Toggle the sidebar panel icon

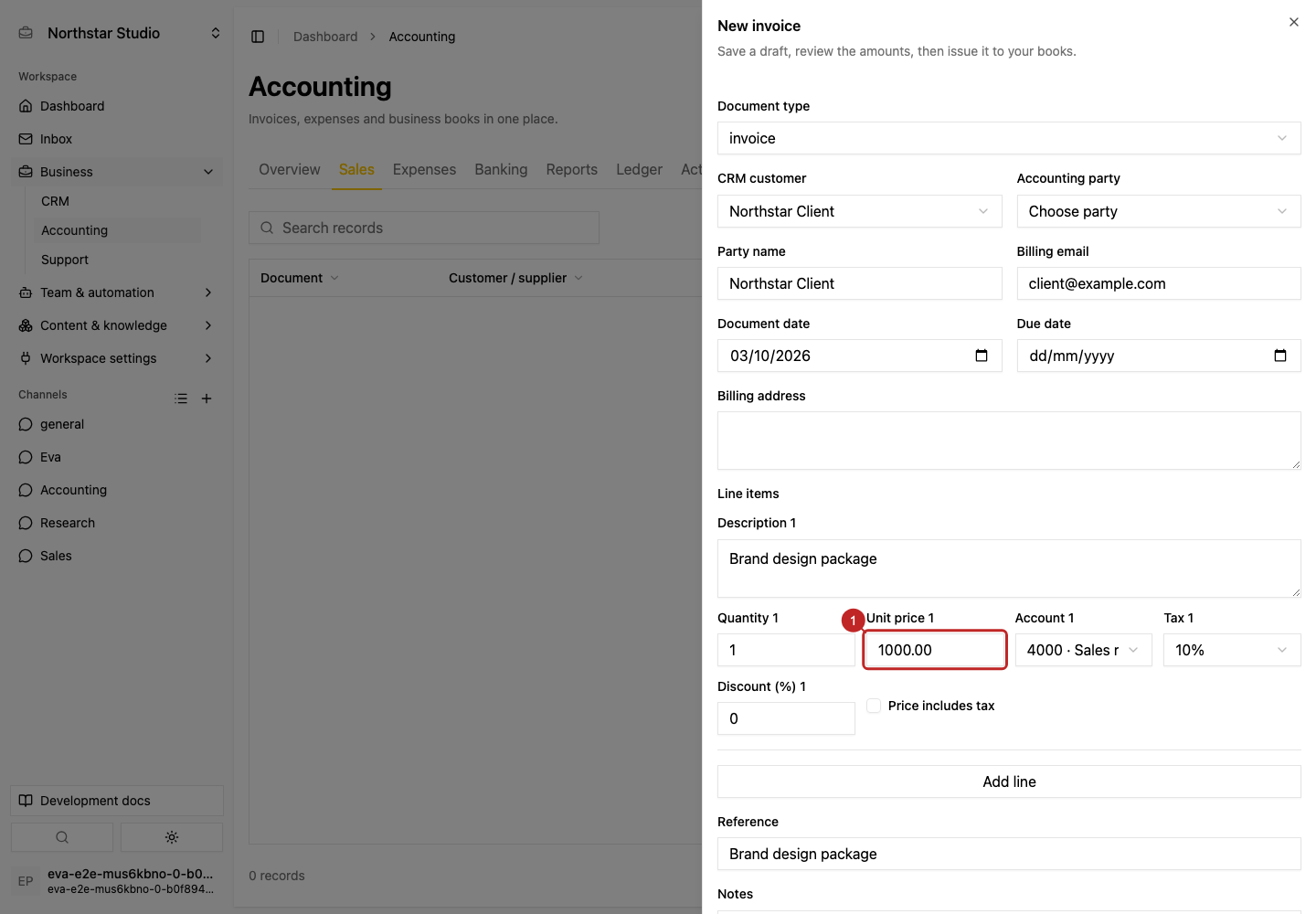pyautogui.click(x=258, y=37)
